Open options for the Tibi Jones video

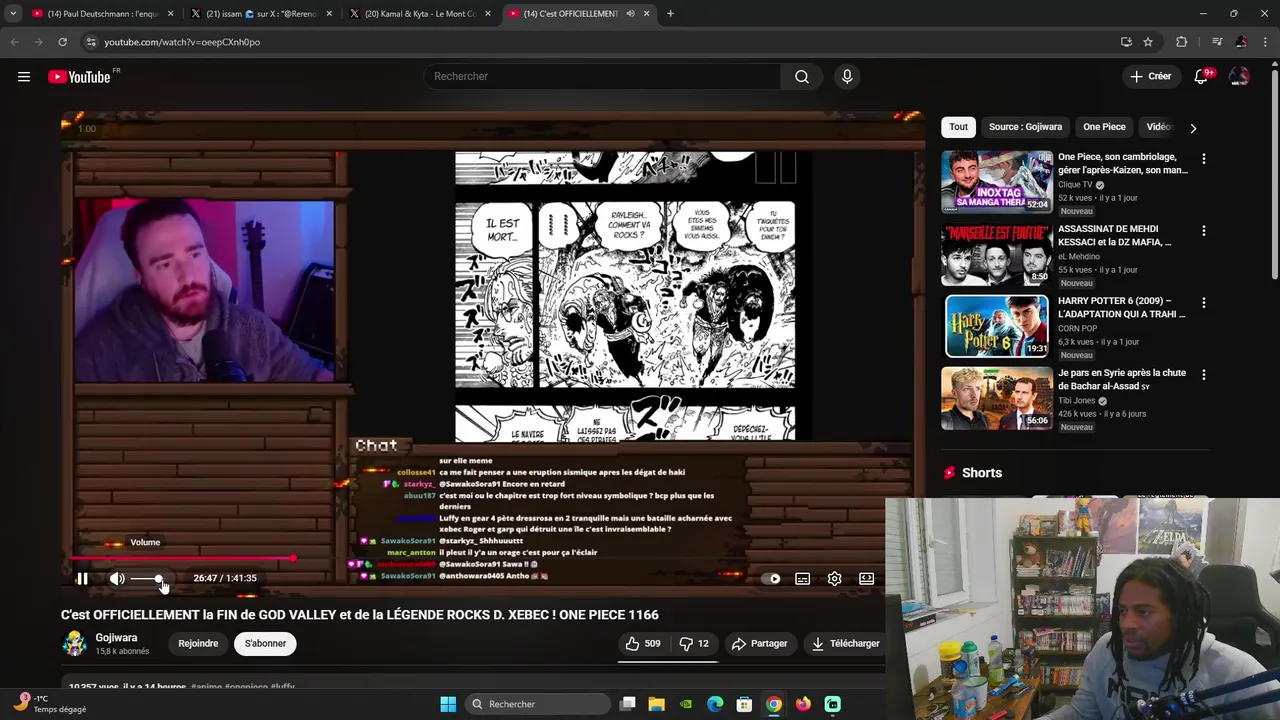tap(1203, 375)
